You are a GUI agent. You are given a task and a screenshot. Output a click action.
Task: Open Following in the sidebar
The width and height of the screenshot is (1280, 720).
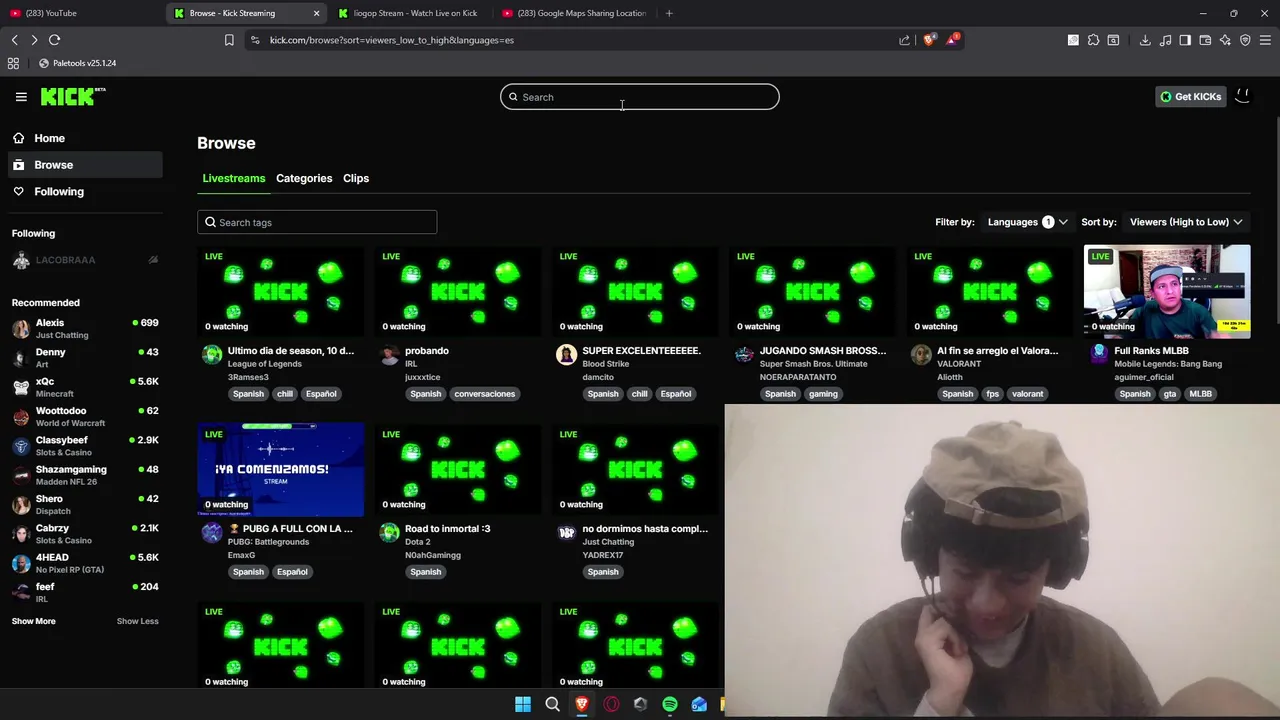(x=84, y=191)
